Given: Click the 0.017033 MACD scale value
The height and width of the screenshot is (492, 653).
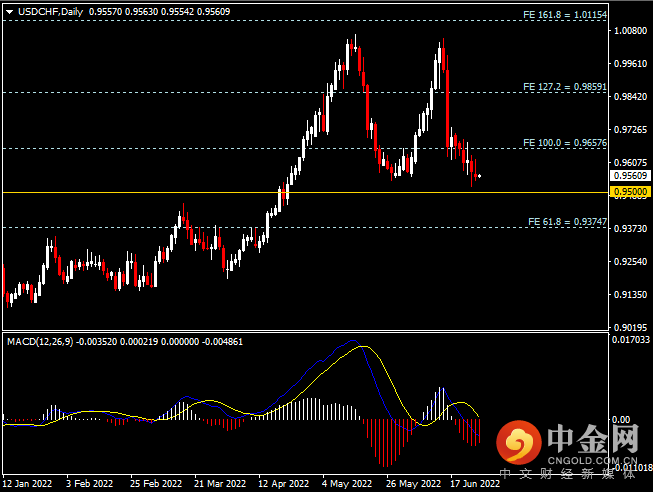Looking at the screenshot, I should 631,340.
